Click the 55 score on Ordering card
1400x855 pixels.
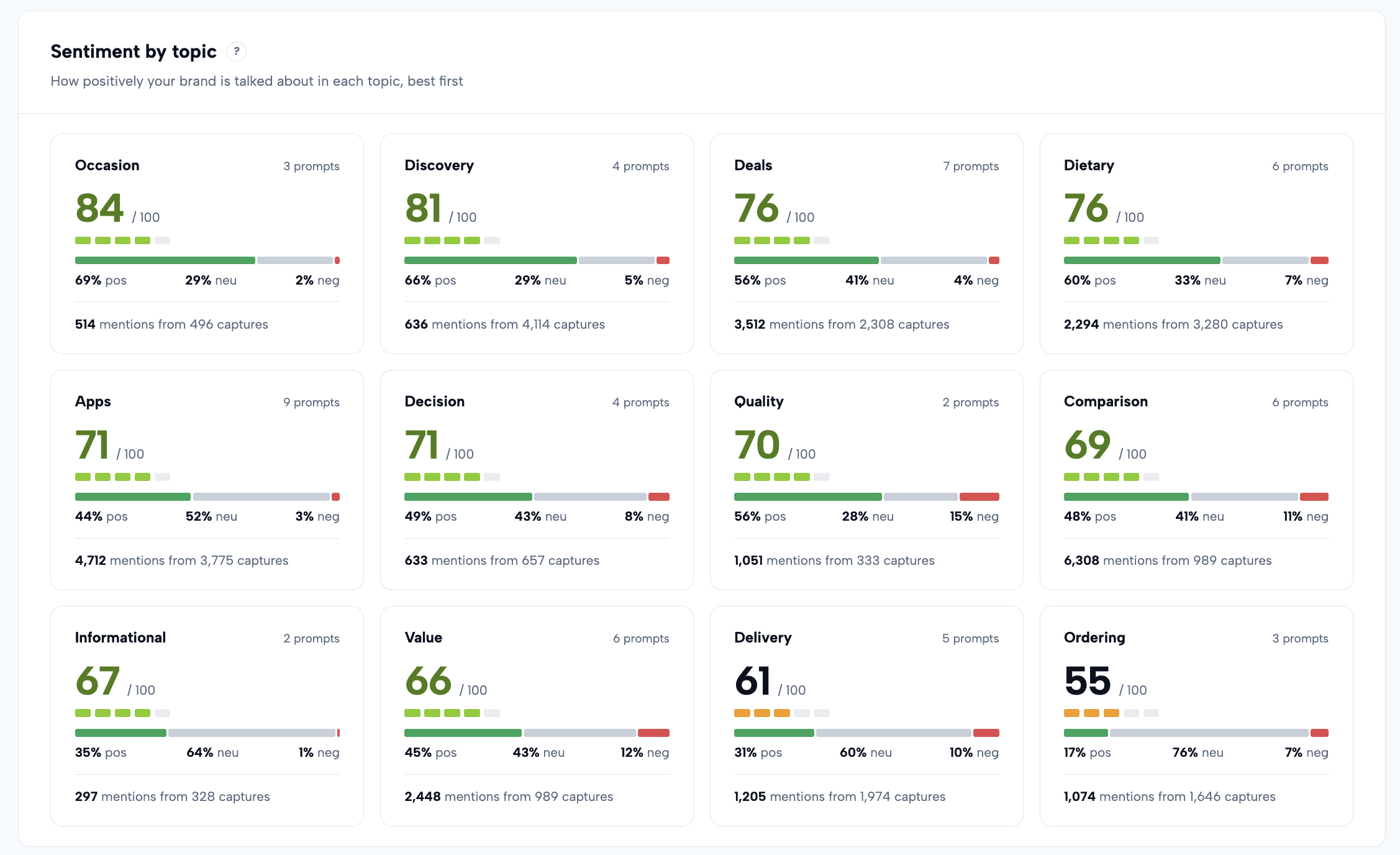1088,680
